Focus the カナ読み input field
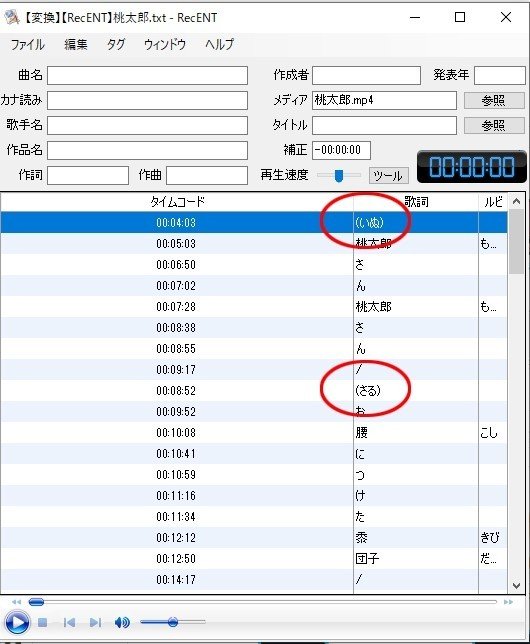Image resolution: width=530 pixels, height=644 pixels. tap(147, 101)
